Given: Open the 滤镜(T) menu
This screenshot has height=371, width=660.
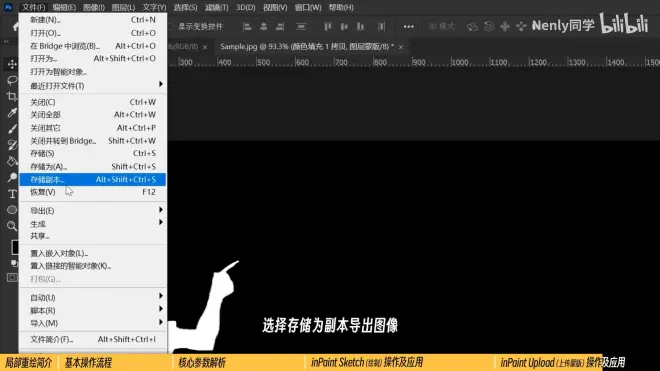Looking at the screenshot, I should click(x=216, y=8).
